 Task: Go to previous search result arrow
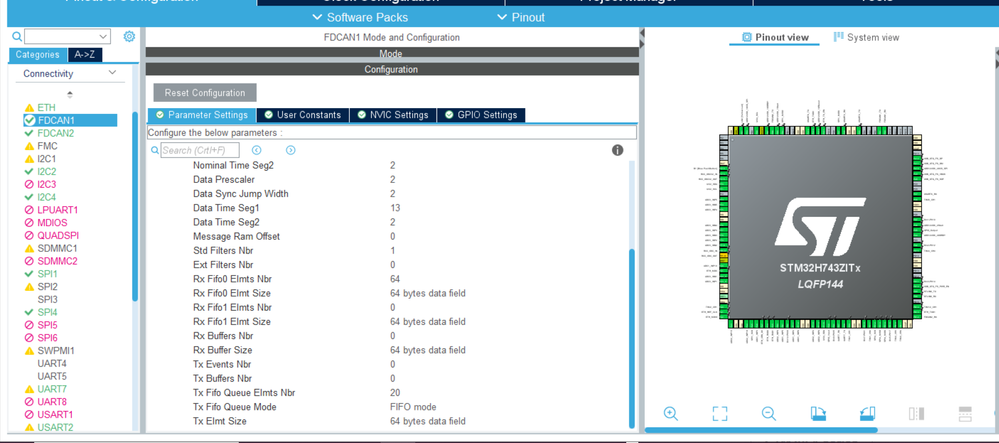coord(257,150)
